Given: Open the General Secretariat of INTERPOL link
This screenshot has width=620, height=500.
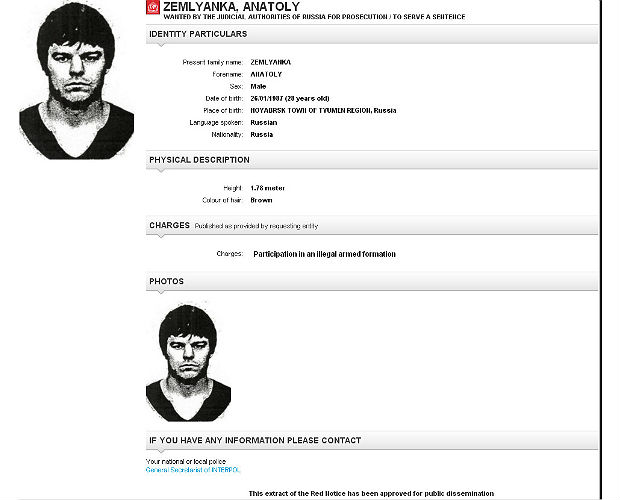Looking at the screenshot, I should click(193, 469).
